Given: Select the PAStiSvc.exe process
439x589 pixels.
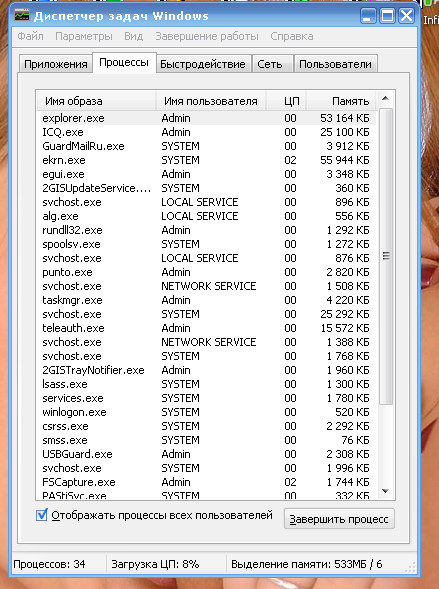Looking at the screenshot, I should click(x=206, y=495).
